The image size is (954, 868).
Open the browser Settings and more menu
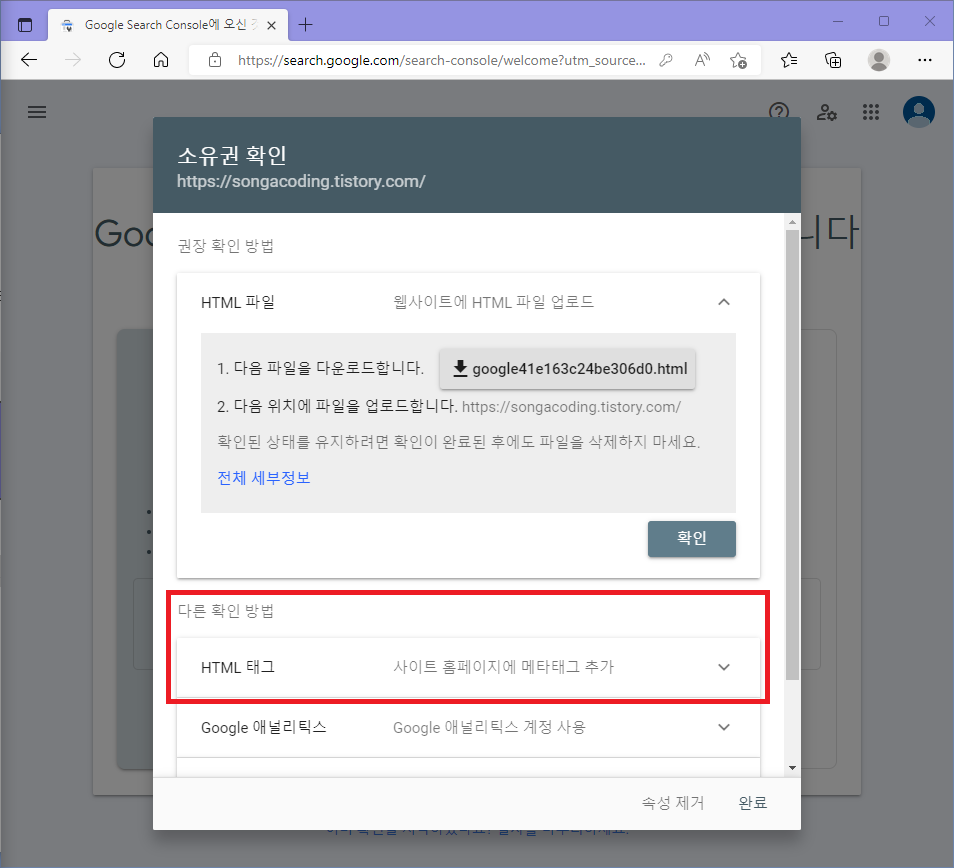coord(925,60)
